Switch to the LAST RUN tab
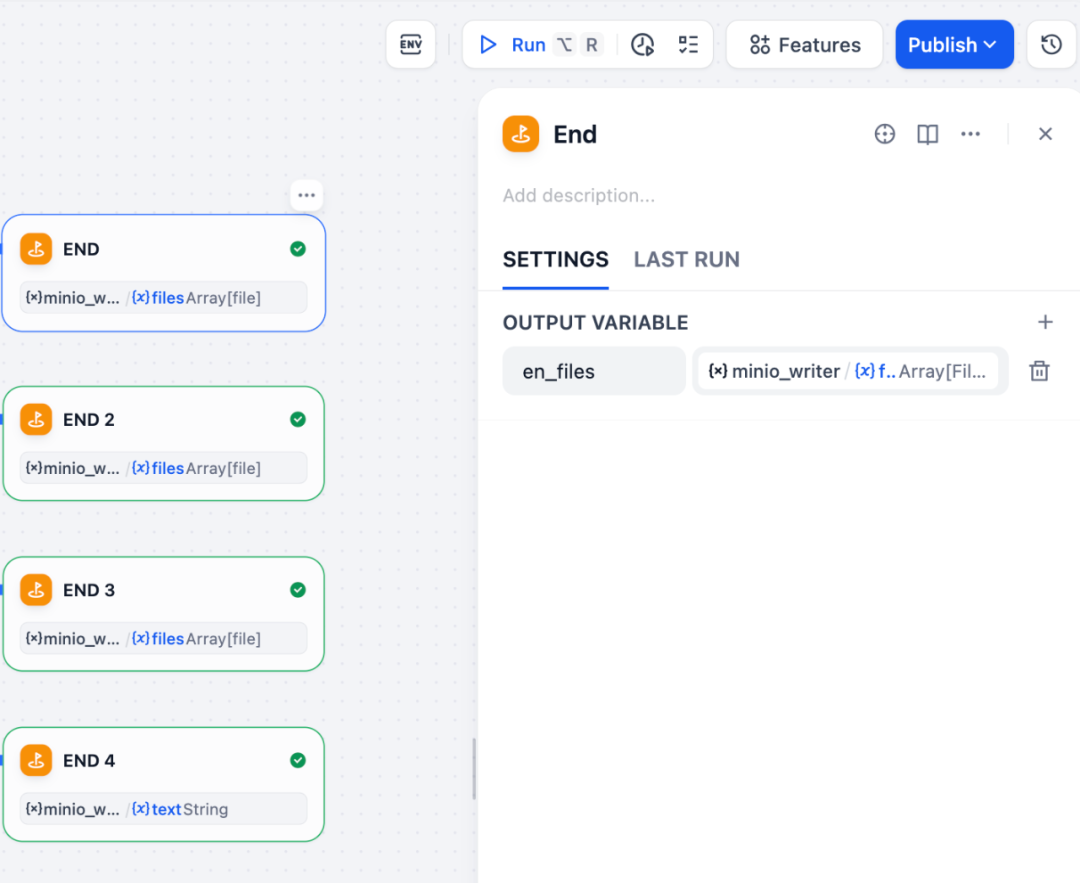Image resolution: width=1080 pixels, height=883 pixels. 686,259
